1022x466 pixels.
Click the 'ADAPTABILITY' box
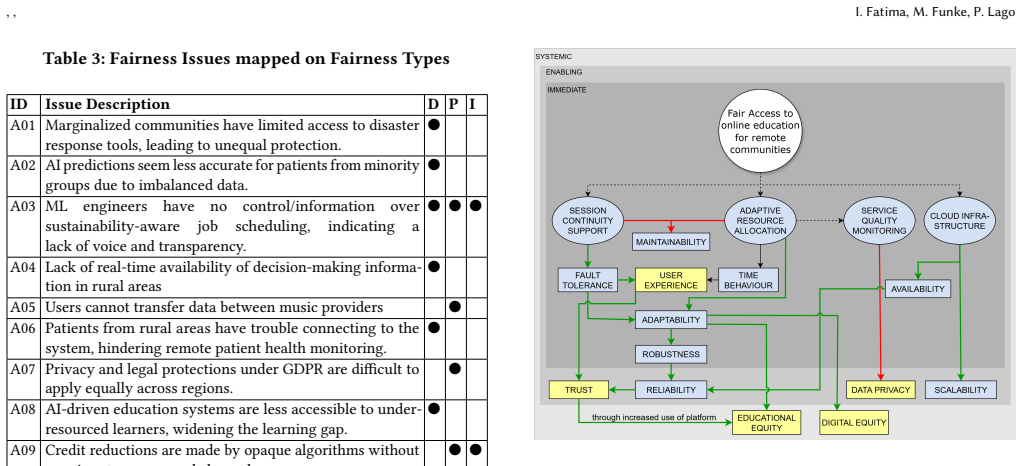tap(671, 320)
